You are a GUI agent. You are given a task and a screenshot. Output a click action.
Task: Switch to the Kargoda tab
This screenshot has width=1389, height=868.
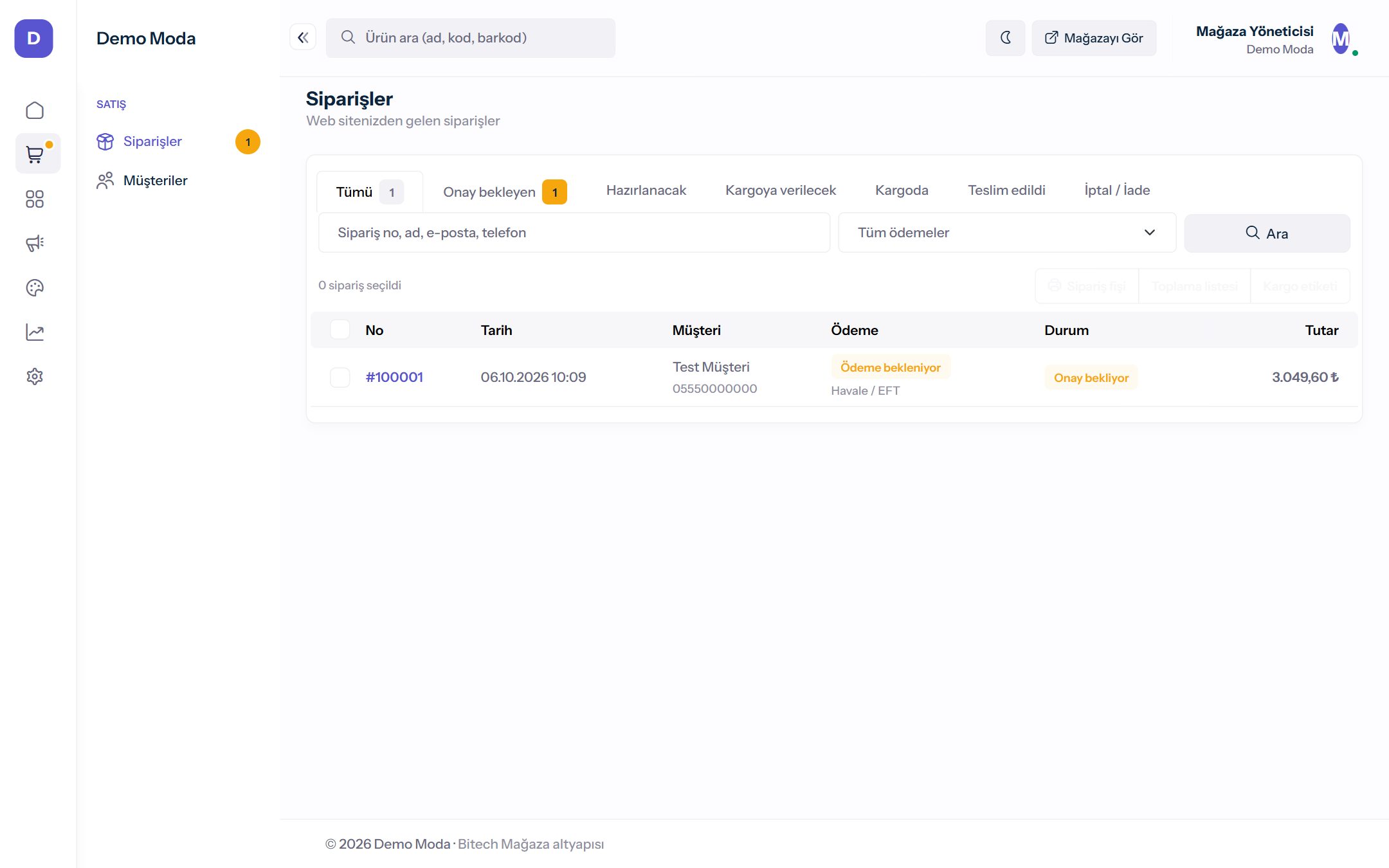pyautogui.click(x=902, y=190)
